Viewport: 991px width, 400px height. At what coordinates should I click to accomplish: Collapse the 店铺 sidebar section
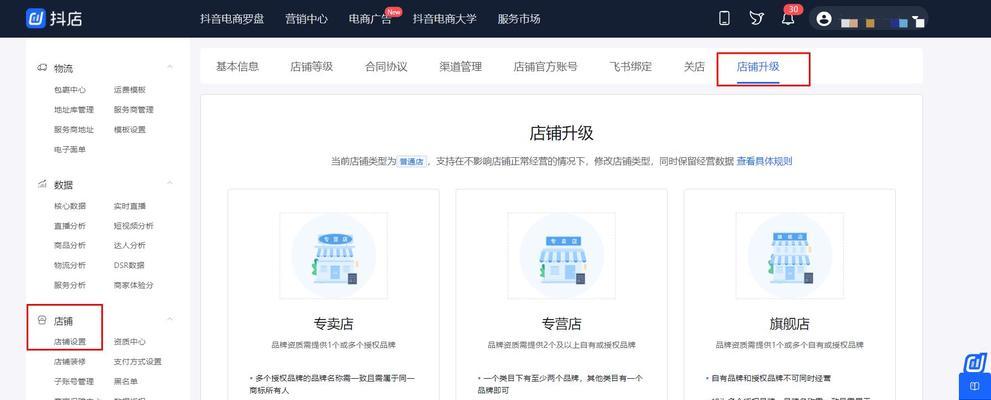tap(170, 321)
